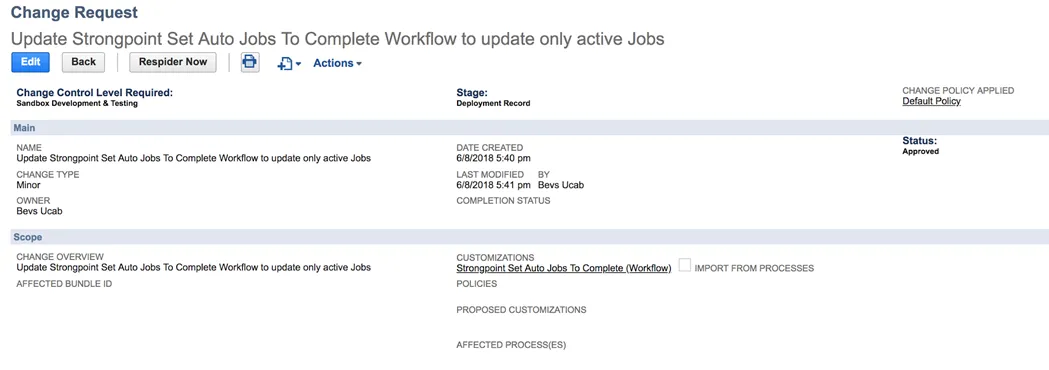The height and width of the screenshot is (370, 1049).
Task: Click the Change Overview description text
Action: click(x=193, y=268)
